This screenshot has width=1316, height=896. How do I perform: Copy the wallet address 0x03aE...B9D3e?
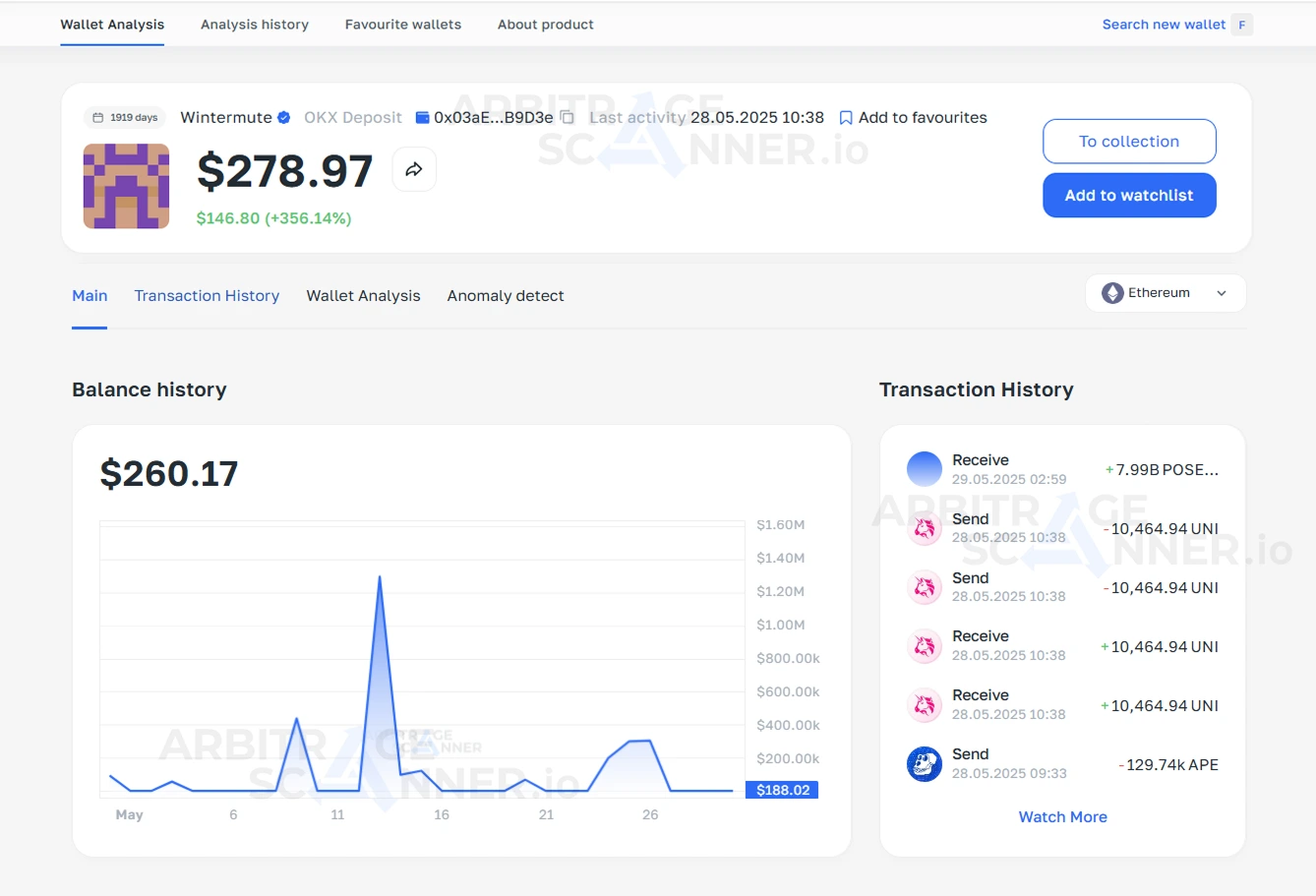568,117
